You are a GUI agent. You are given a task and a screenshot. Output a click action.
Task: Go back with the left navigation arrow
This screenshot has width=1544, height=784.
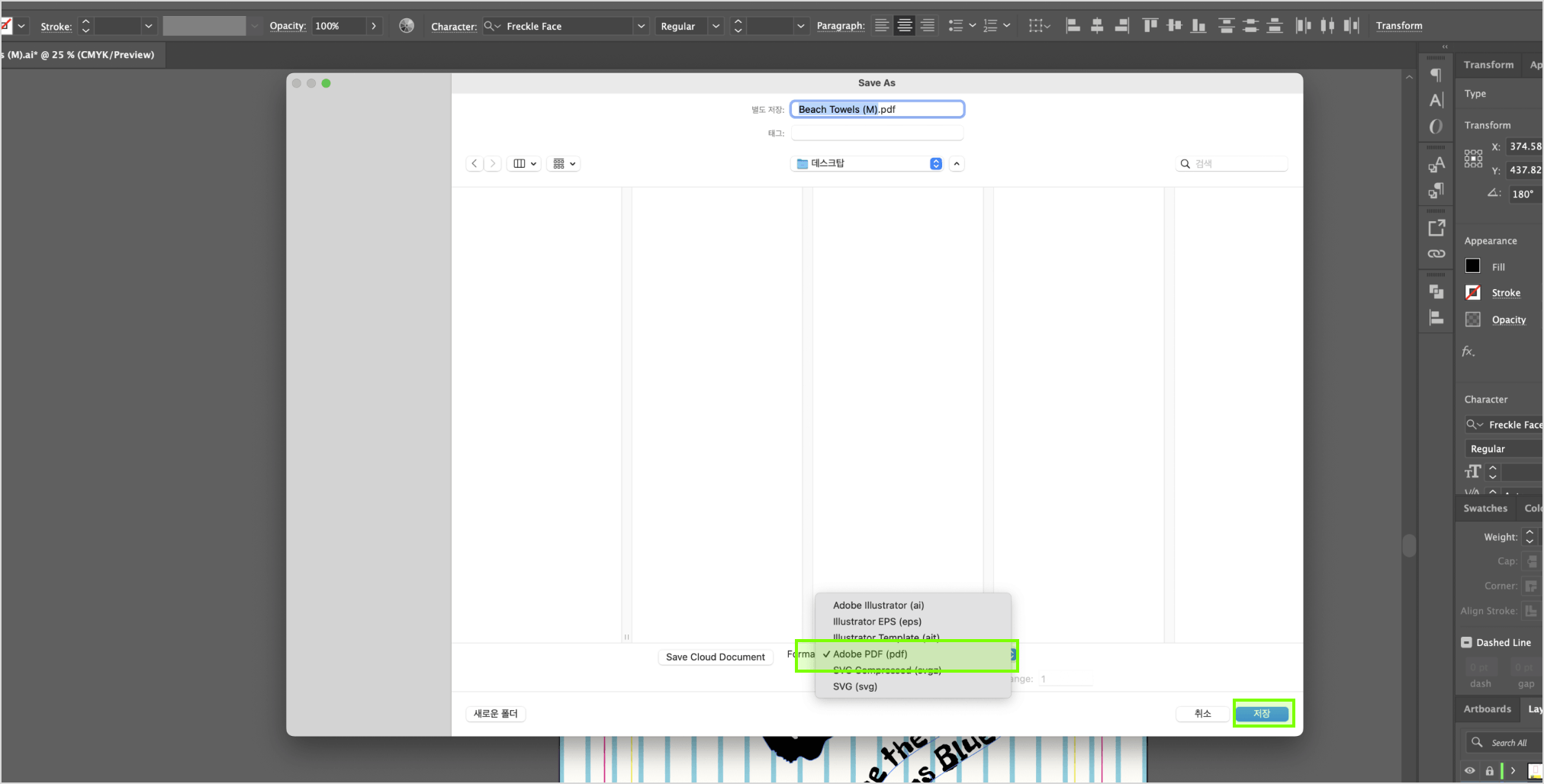474,163
